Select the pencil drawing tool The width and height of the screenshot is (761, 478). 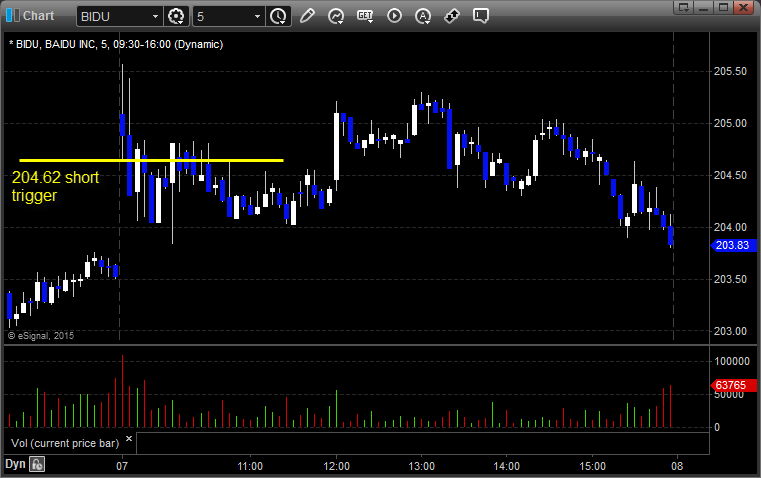(x=307, y=16)
